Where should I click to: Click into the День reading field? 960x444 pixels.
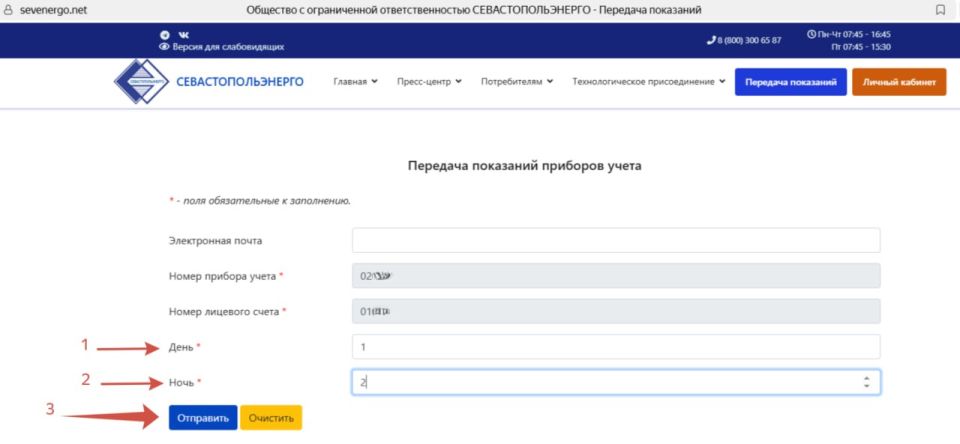click(x=615, y=346)
